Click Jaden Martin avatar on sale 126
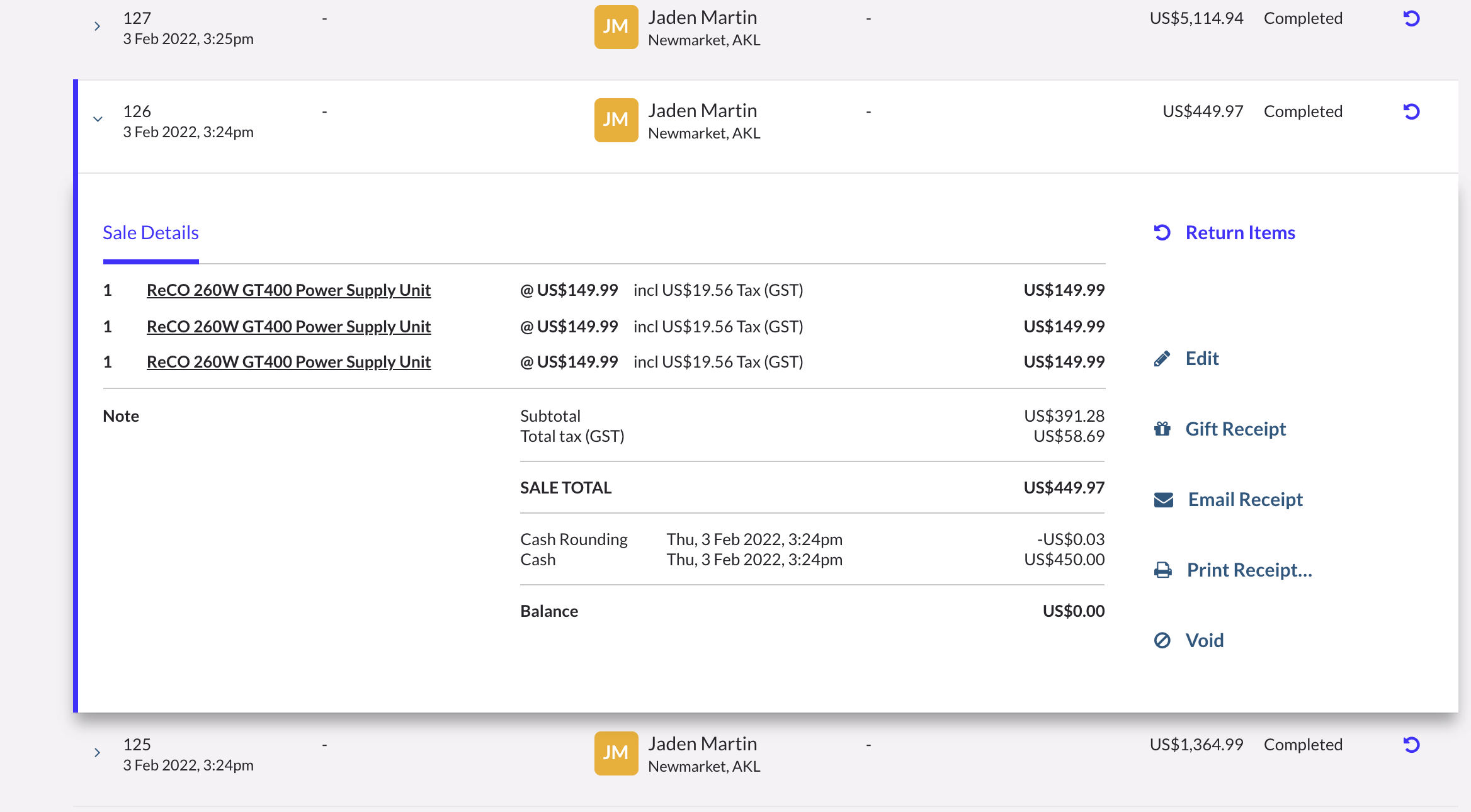The width and height of the screenshot is (1471, 812). click(616, 120)
